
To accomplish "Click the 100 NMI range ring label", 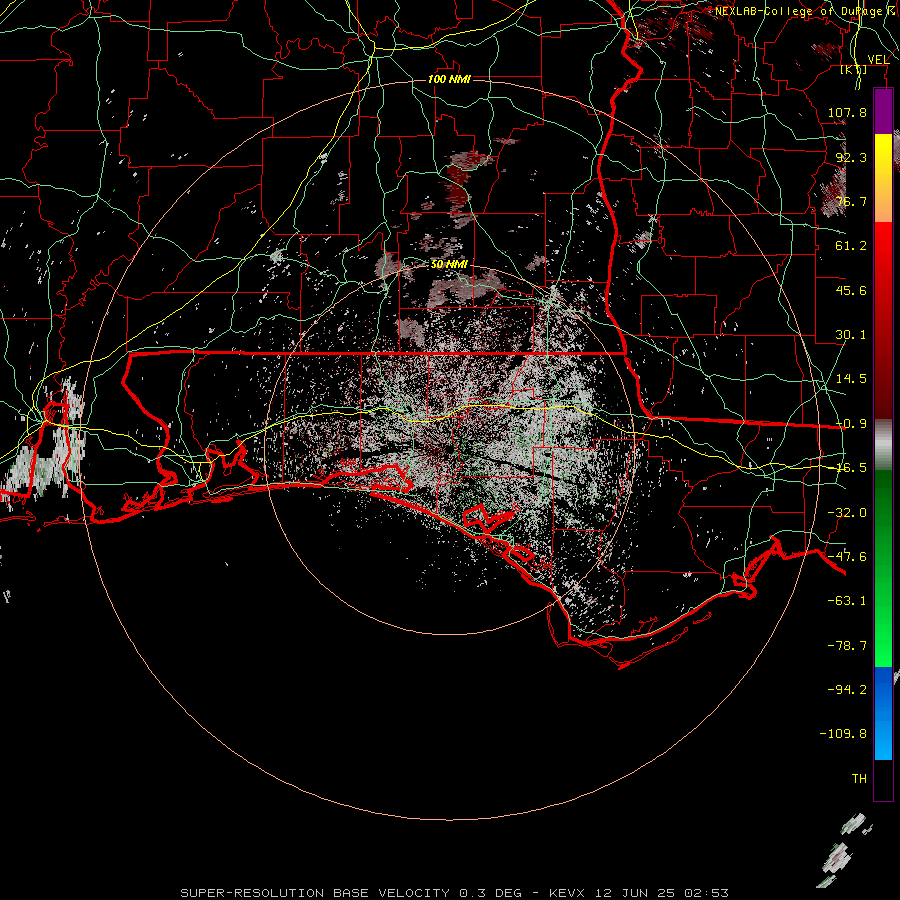I will [449, 79].
